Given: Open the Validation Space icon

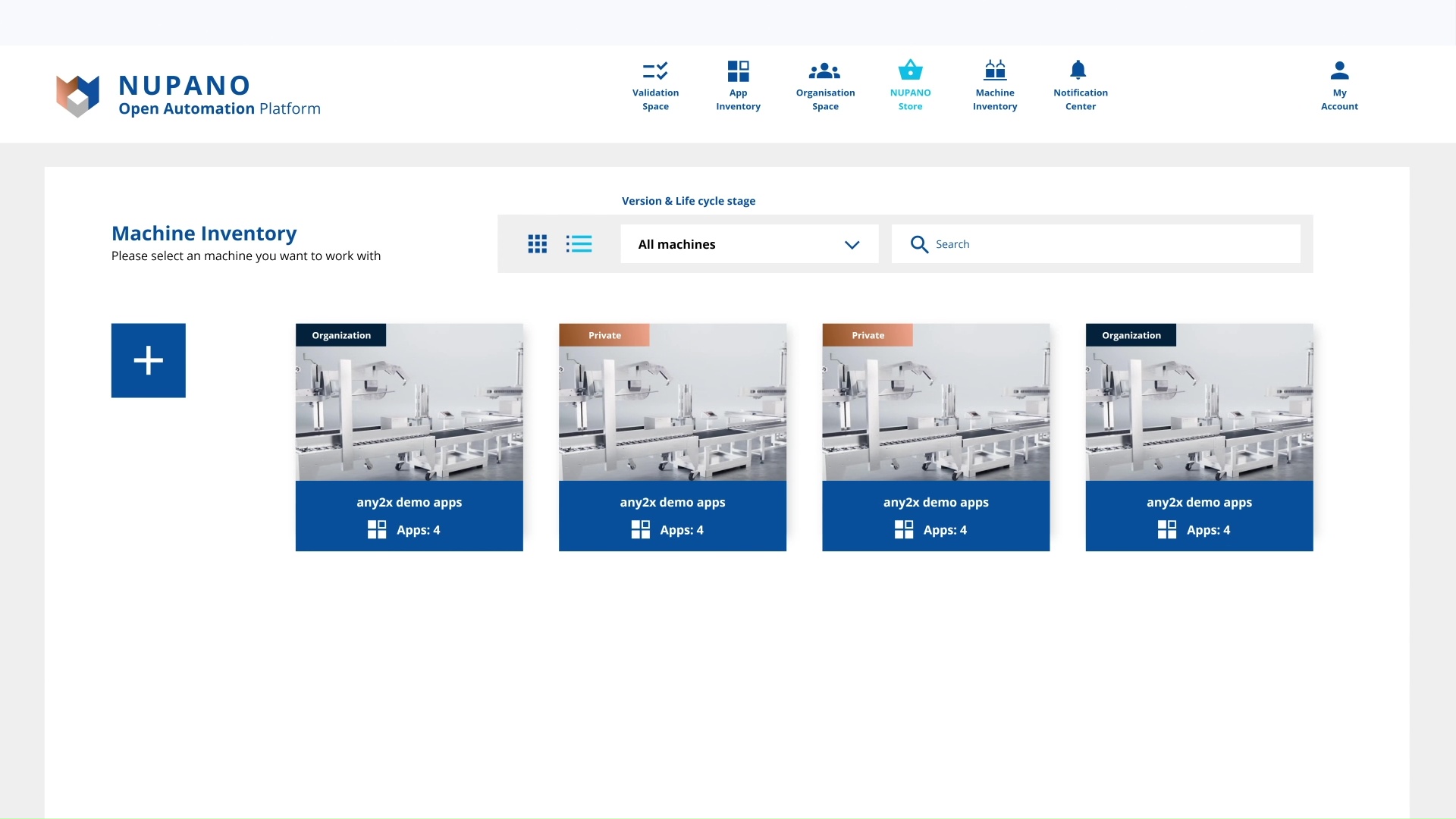Looking at the screenshot, I should [655, 71].
